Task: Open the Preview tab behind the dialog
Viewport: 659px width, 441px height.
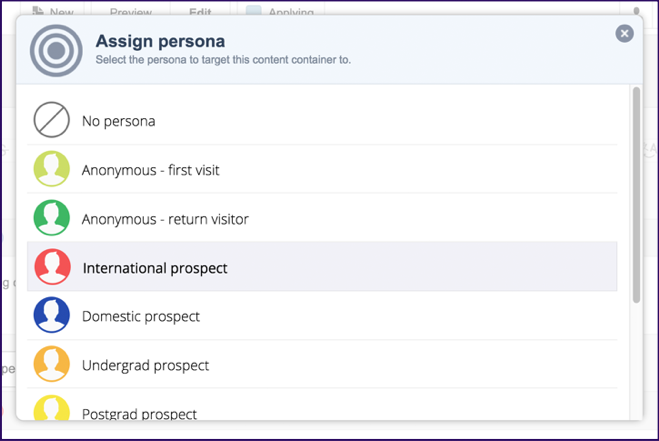Action: (x=131, y=11)
